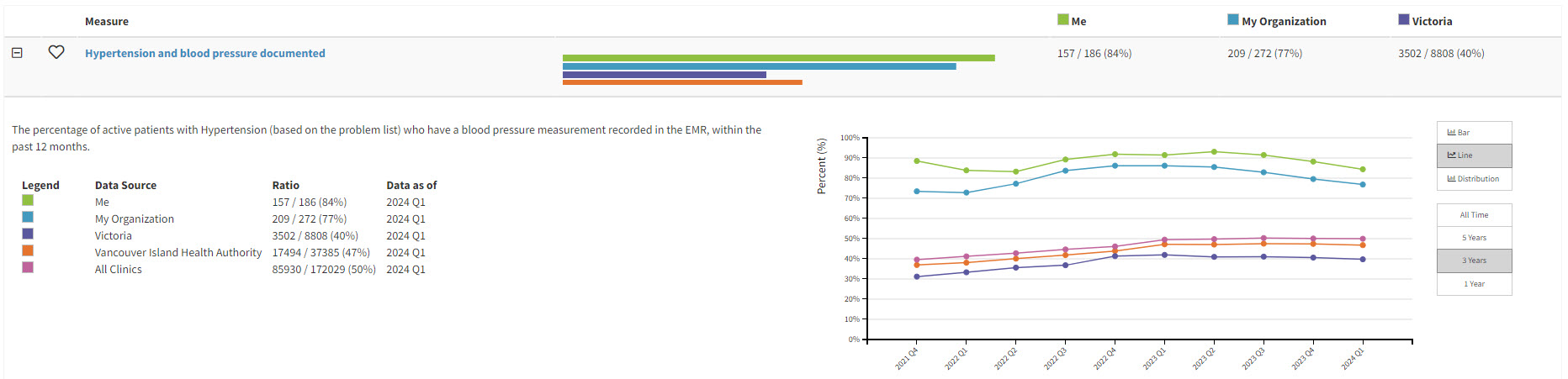Click the 2024 Q1 green data point
This screenshot has width=1568, height=379.
coord(1363,170)
